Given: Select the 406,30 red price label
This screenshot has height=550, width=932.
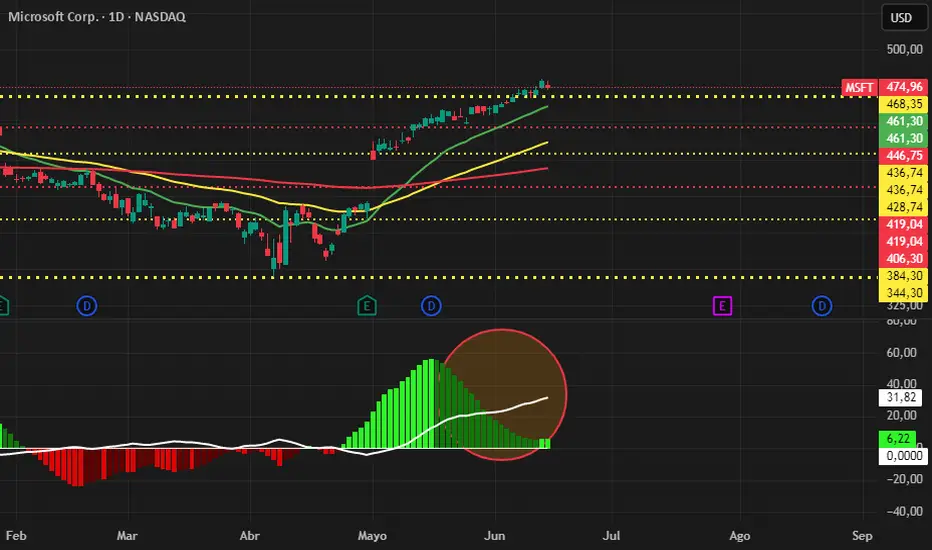Looking at the screenshot, I should [x=904, y=259].
